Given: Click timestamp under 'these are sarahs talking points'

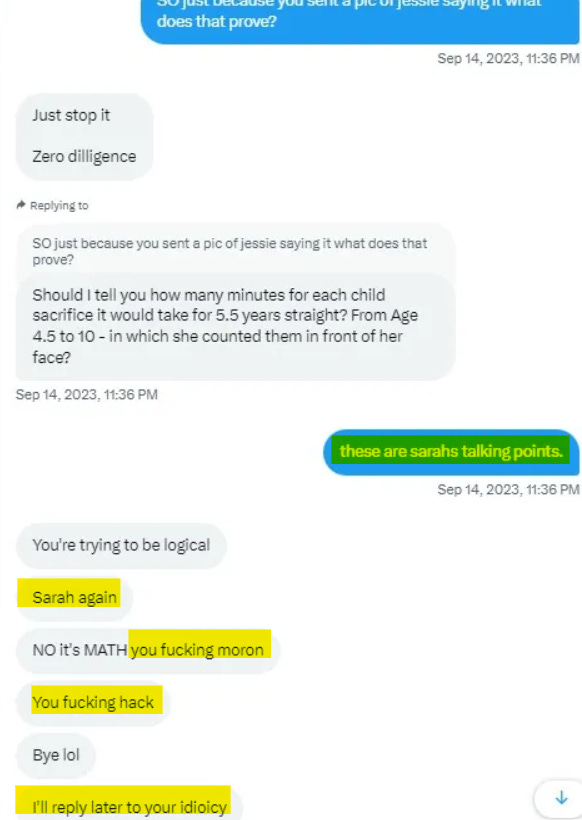Looking at the screenshot, I should point(508,489).
